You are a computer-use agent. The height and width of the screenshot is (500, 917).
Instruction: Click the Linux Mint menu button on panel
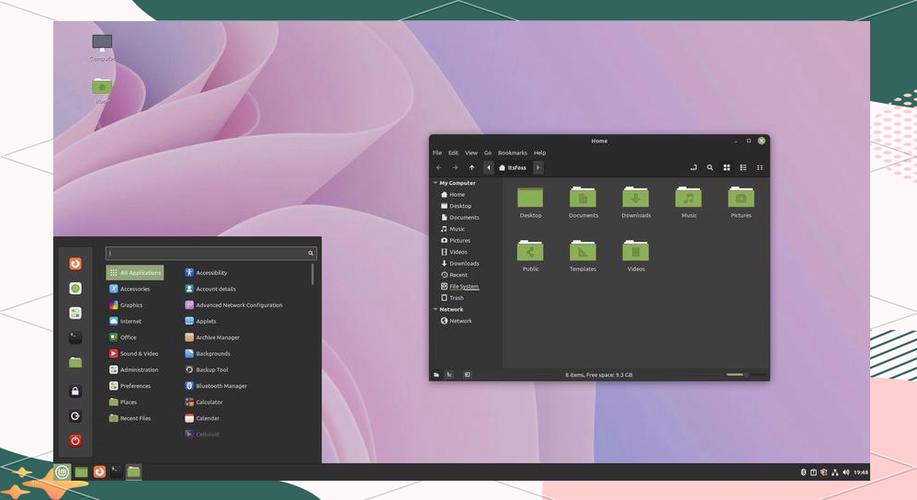(x=62, y=471)
